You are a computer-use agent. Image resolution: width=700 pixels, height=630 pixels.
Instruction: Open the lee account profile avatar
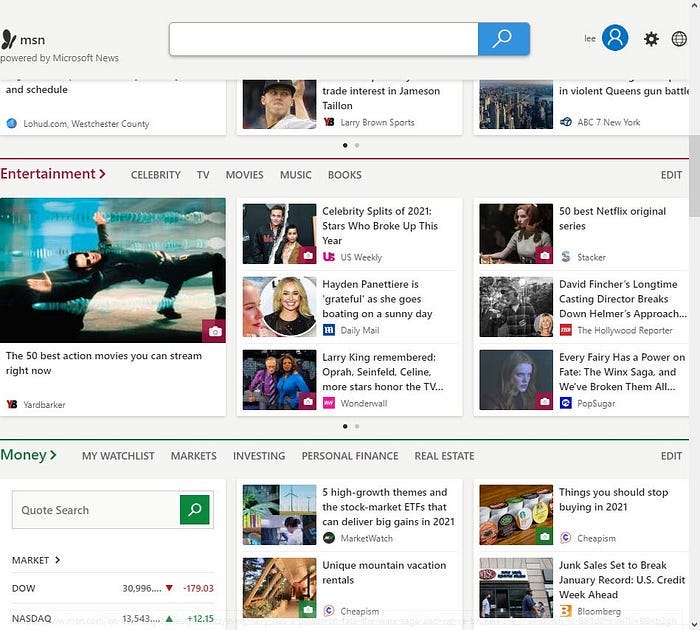point(615,38)
